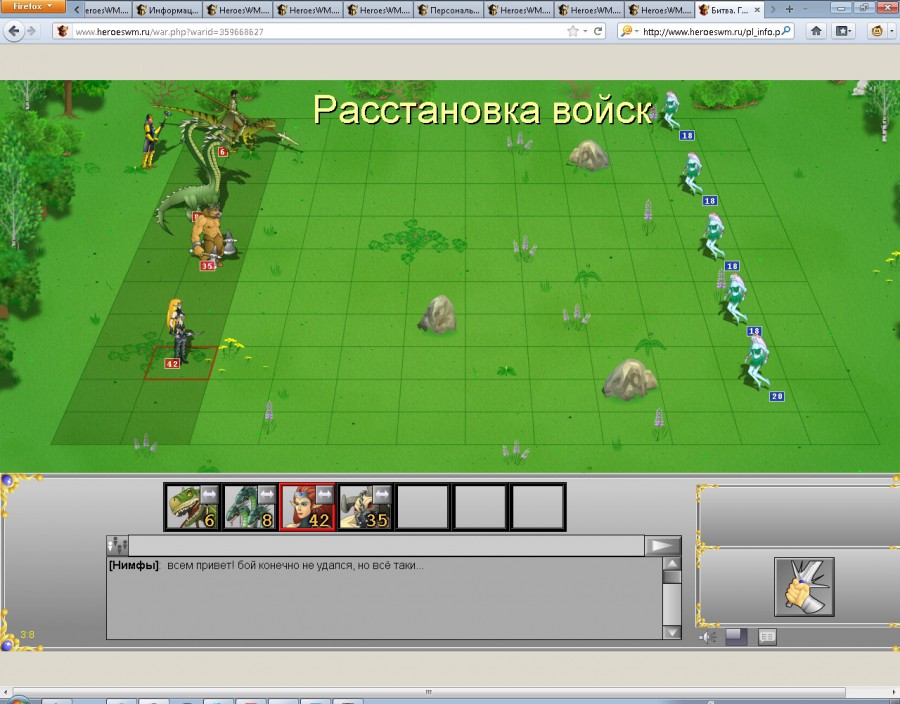The height and width of the screenshot is (704, 900).
Task: Switch to the Персональ... tab
Action: 449,10
